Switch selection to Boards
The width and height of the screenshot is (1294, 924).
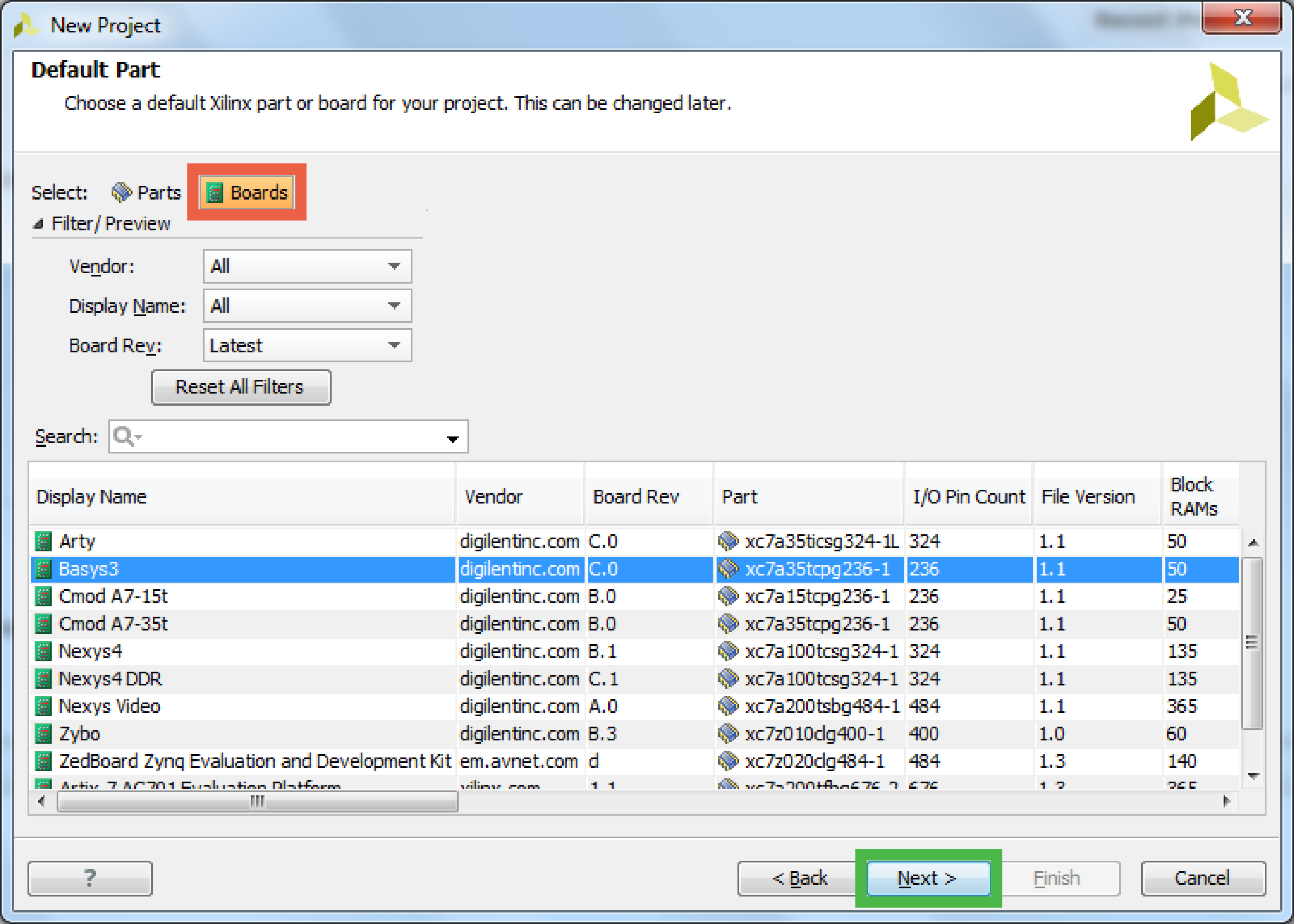tap(247, 192)
